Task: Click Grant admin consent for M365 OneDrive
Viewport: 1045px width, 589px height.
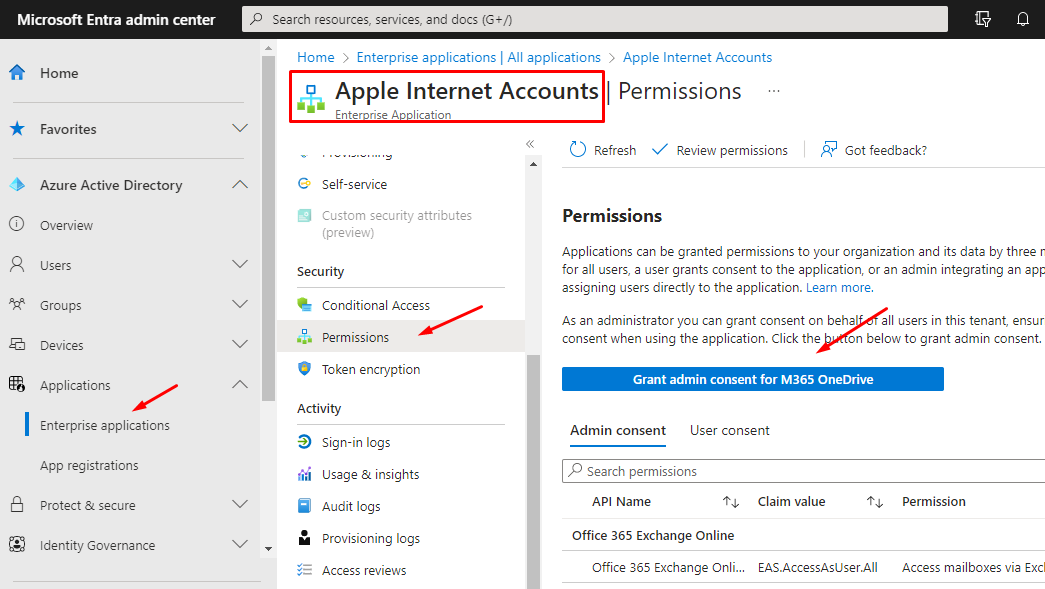Action: coord(752,379)
